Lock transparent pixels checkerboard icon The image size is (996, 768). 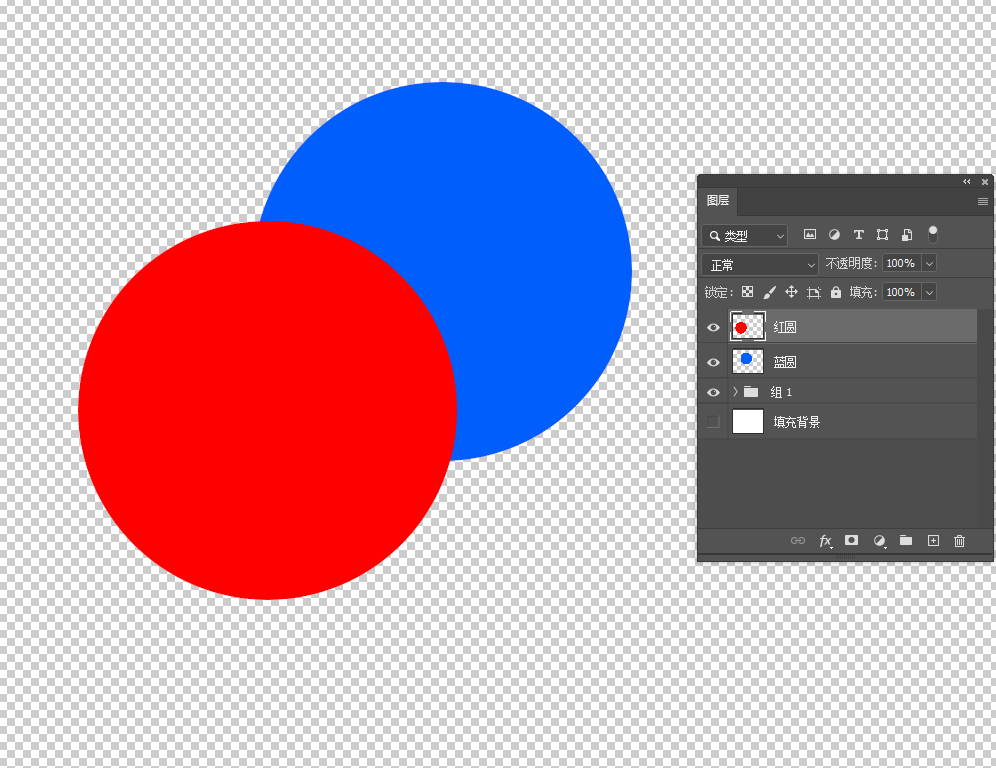click(748, 292)
